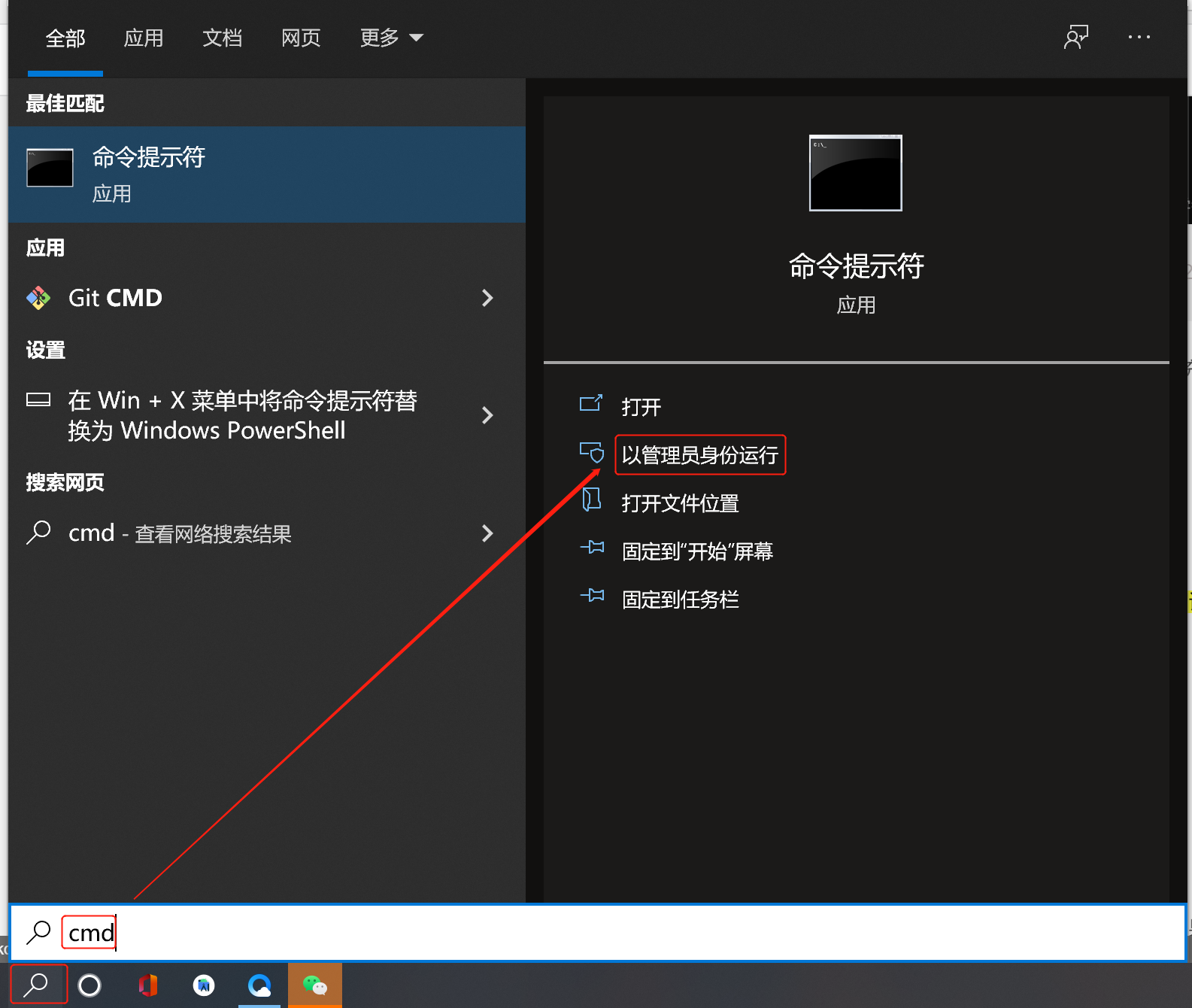Click the 命令提示符 title in preview pane
The image size is (1192, 1008).
856,266
